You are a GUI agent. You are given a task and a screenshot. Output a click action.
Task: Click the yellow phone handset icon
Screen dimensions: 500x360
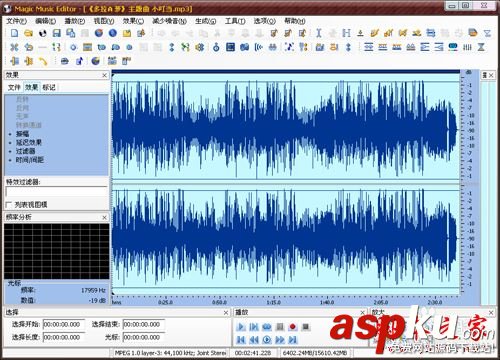(x=43, y=61)
